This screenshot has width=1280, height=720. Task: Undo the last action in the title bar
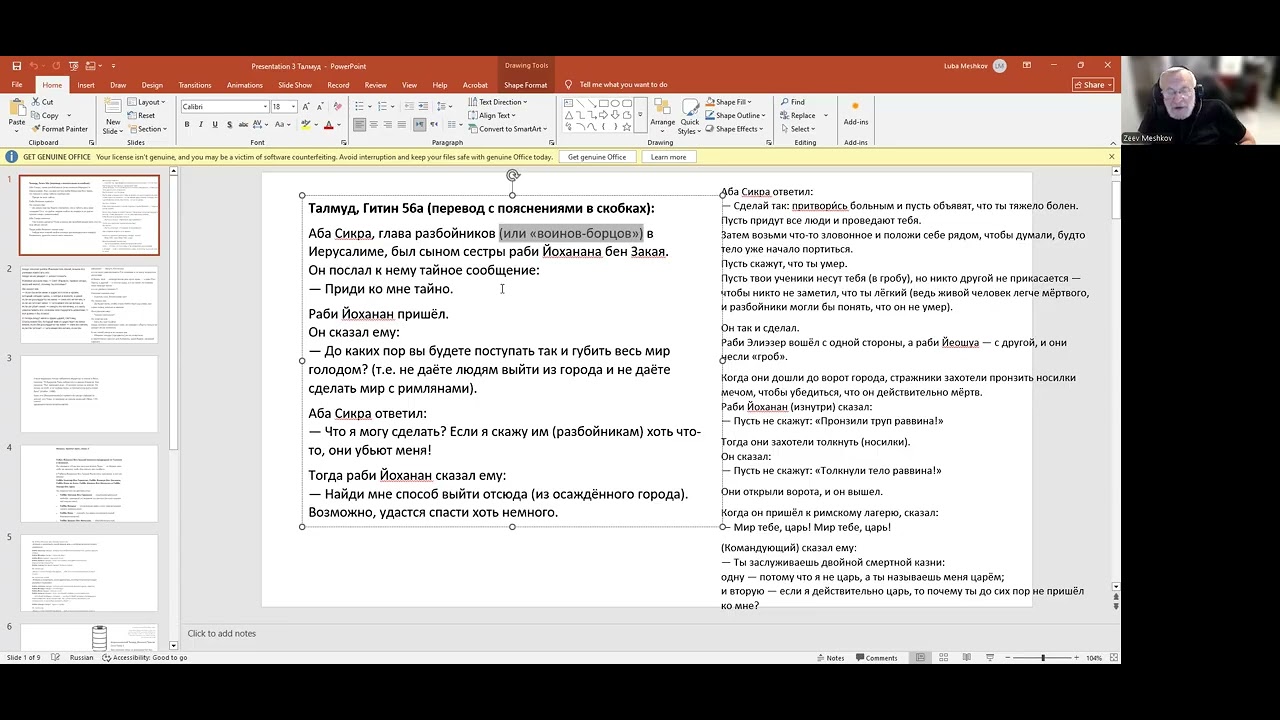pyautogui.click(x=33, y=66)
